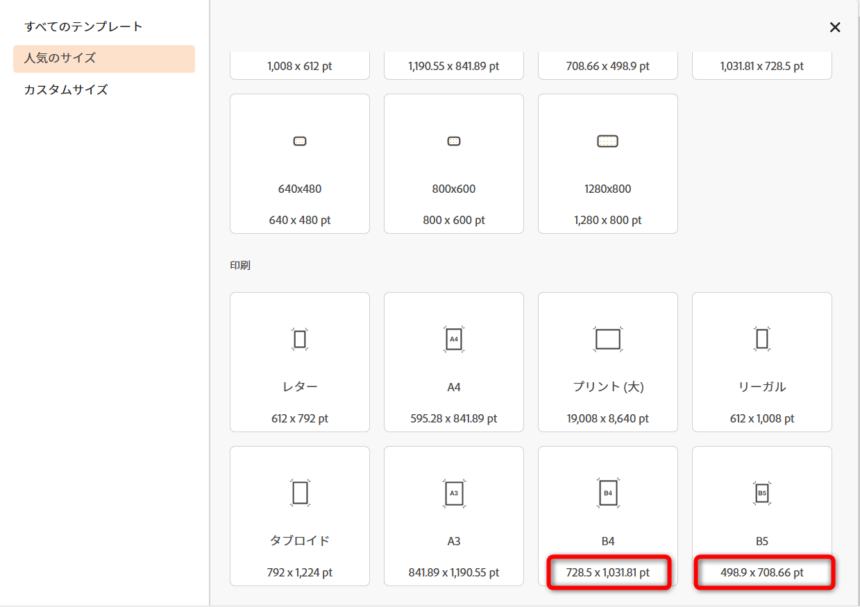The image size is (860, 607).
Task: Choose the 1,190.55 x 841.89 pt template card
Action: (453, 65)
